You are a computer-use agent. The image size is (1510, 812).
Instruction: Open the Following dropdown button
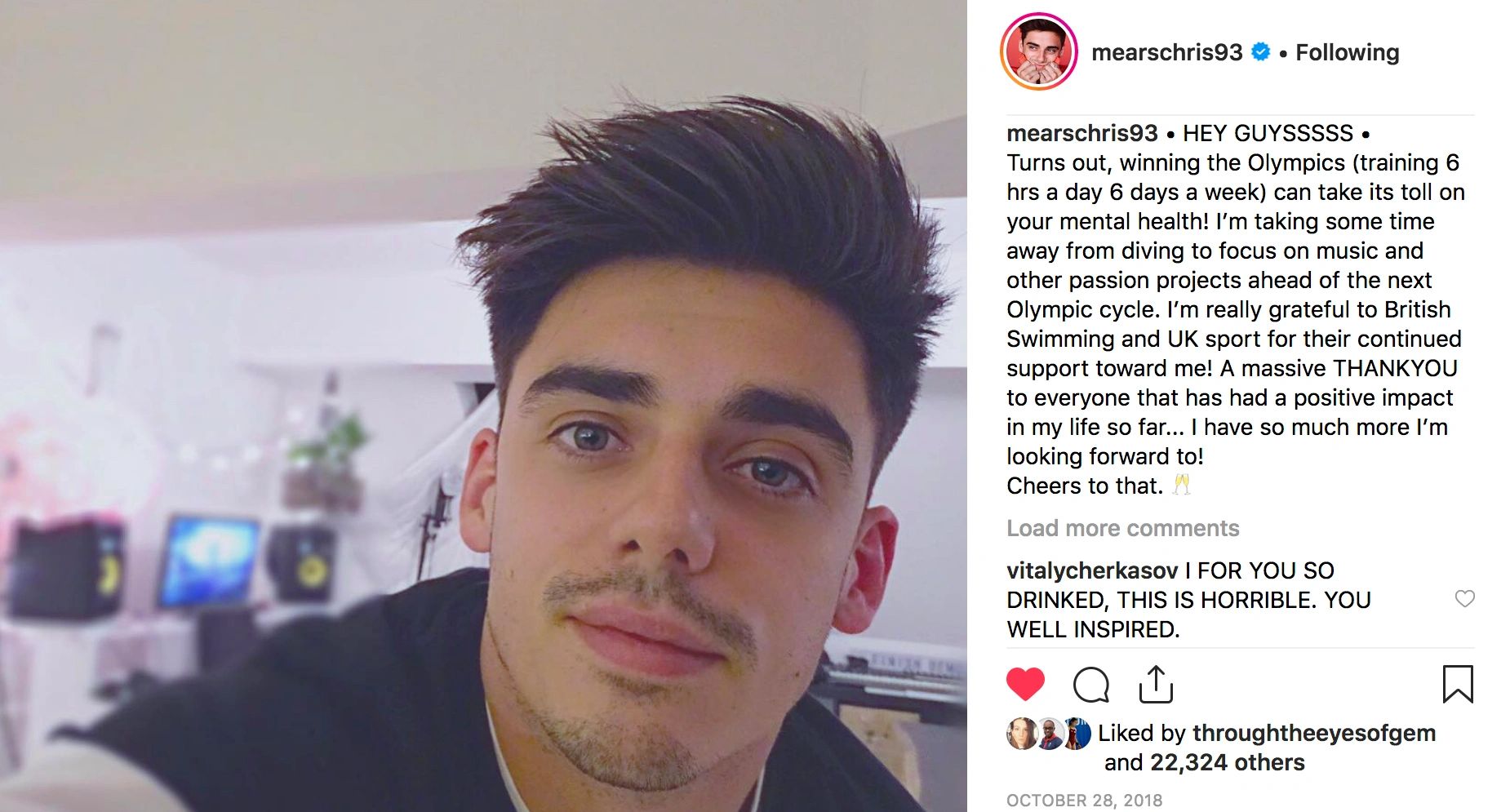click(1348, 52)
